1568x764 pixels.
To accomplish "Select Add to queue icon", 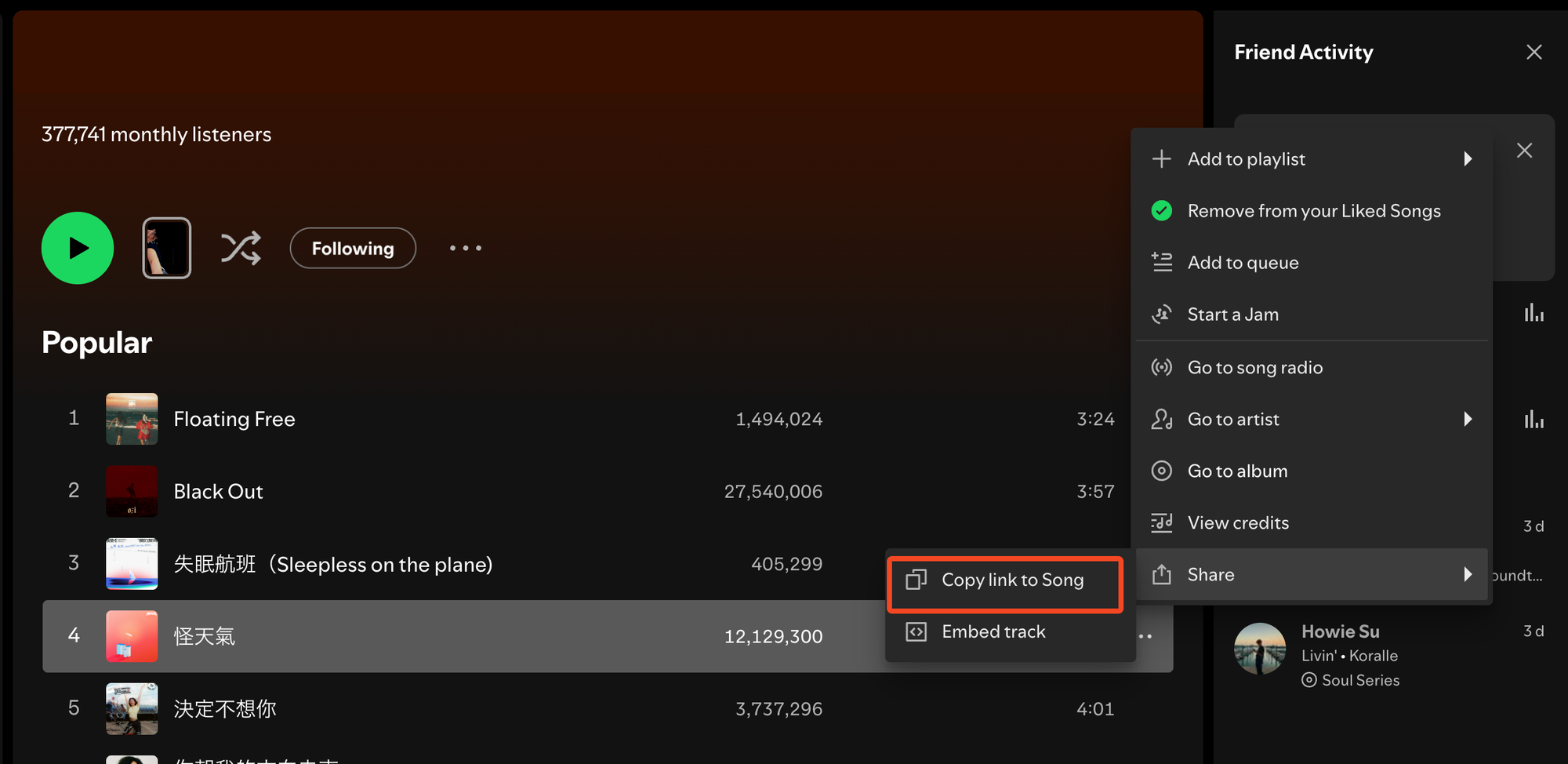I will coord(1162,262).
